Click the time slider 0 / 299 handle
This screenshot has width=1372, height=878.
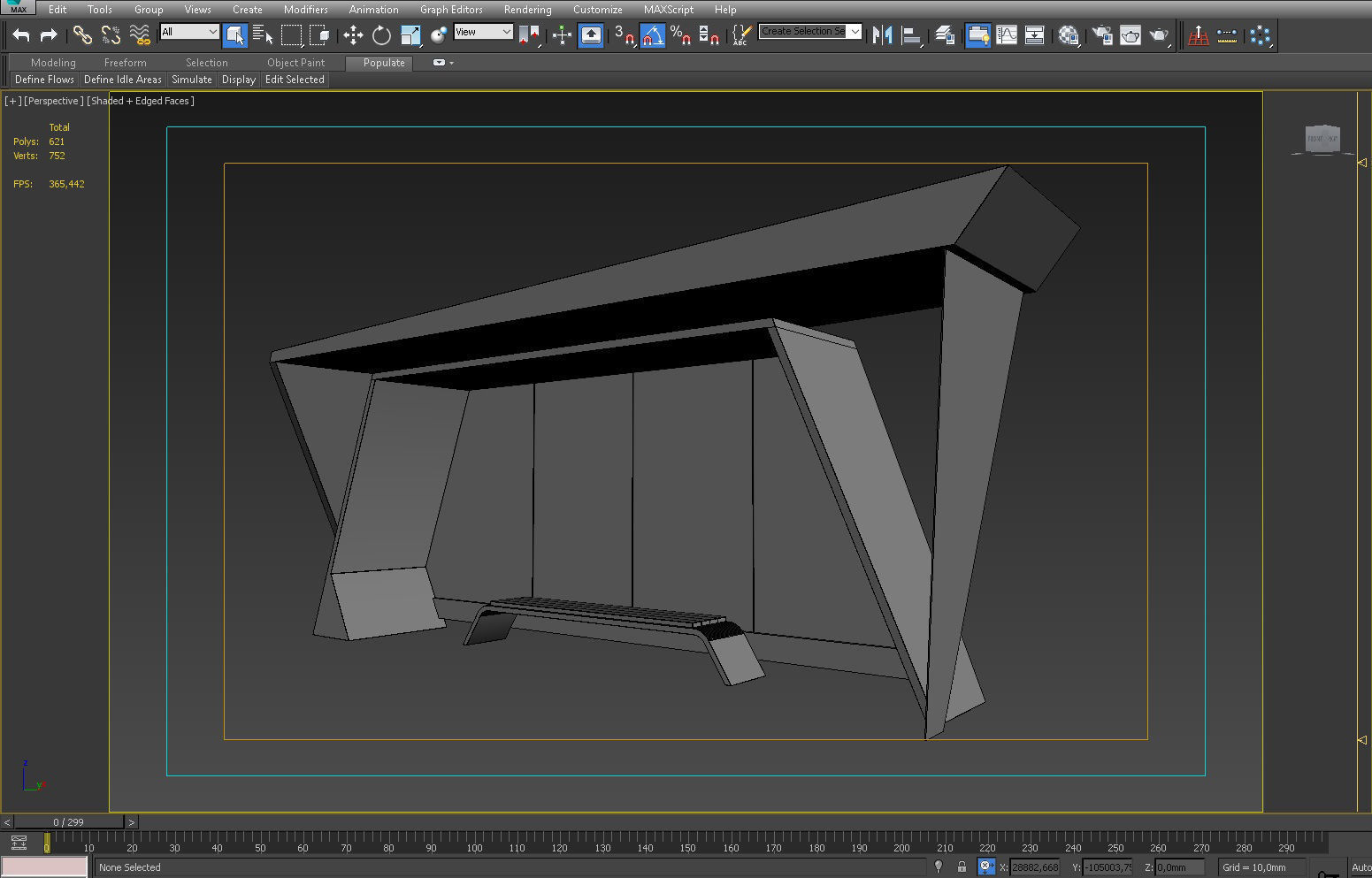click(69, 822)
